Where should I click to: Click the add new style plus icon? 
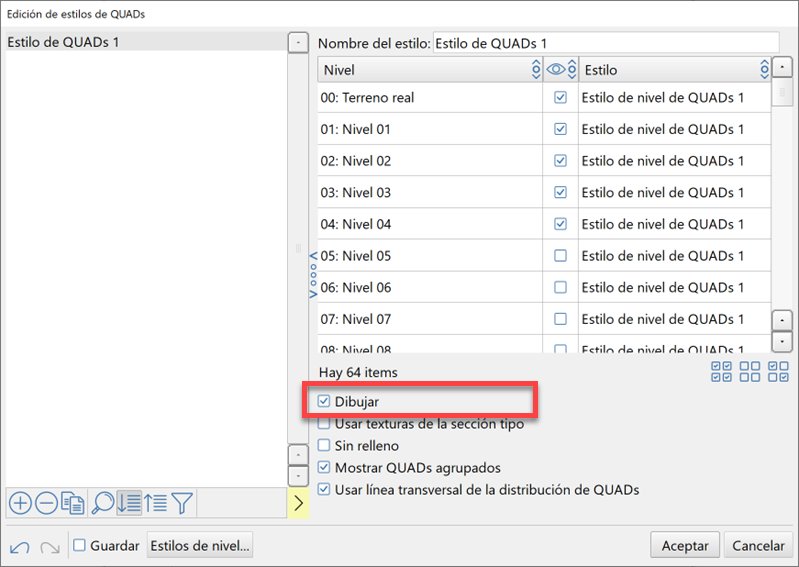(x=19, y=503)
